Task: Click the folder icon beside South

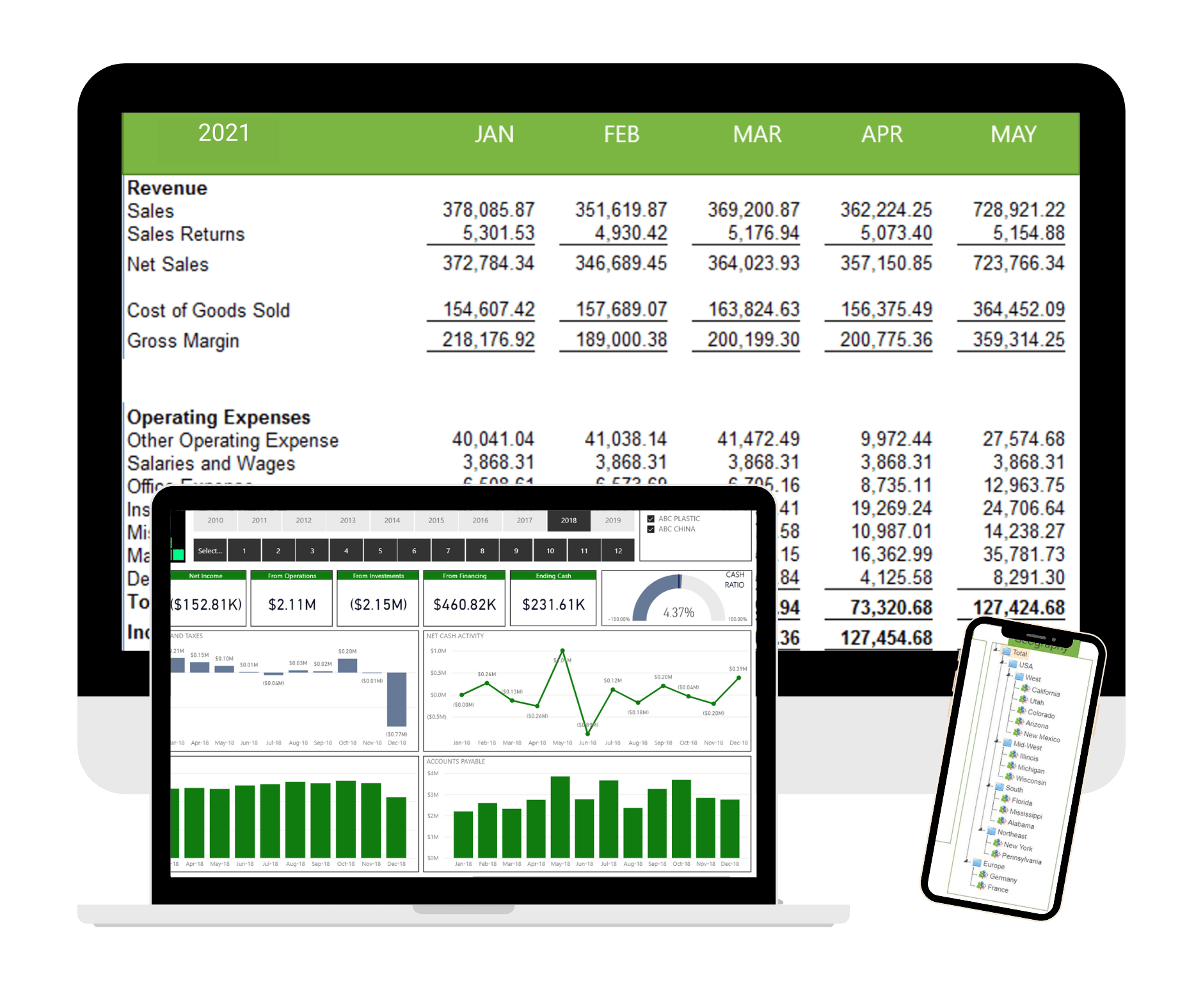Action: pyautogui.click(x=999, y=787)
